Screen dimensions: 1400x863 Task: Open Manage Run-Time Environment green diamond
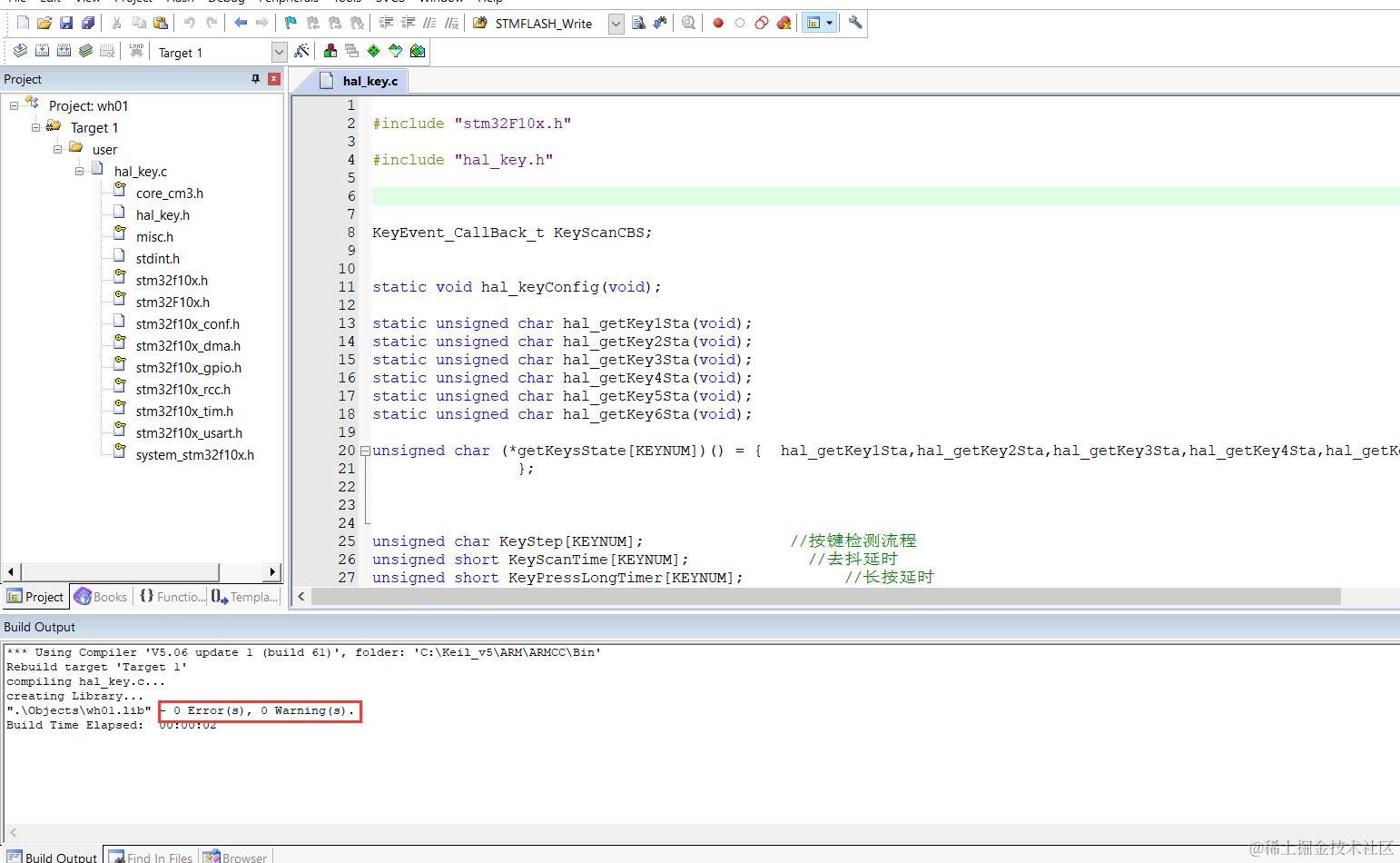pyautogui.click(x=374, y=51)
